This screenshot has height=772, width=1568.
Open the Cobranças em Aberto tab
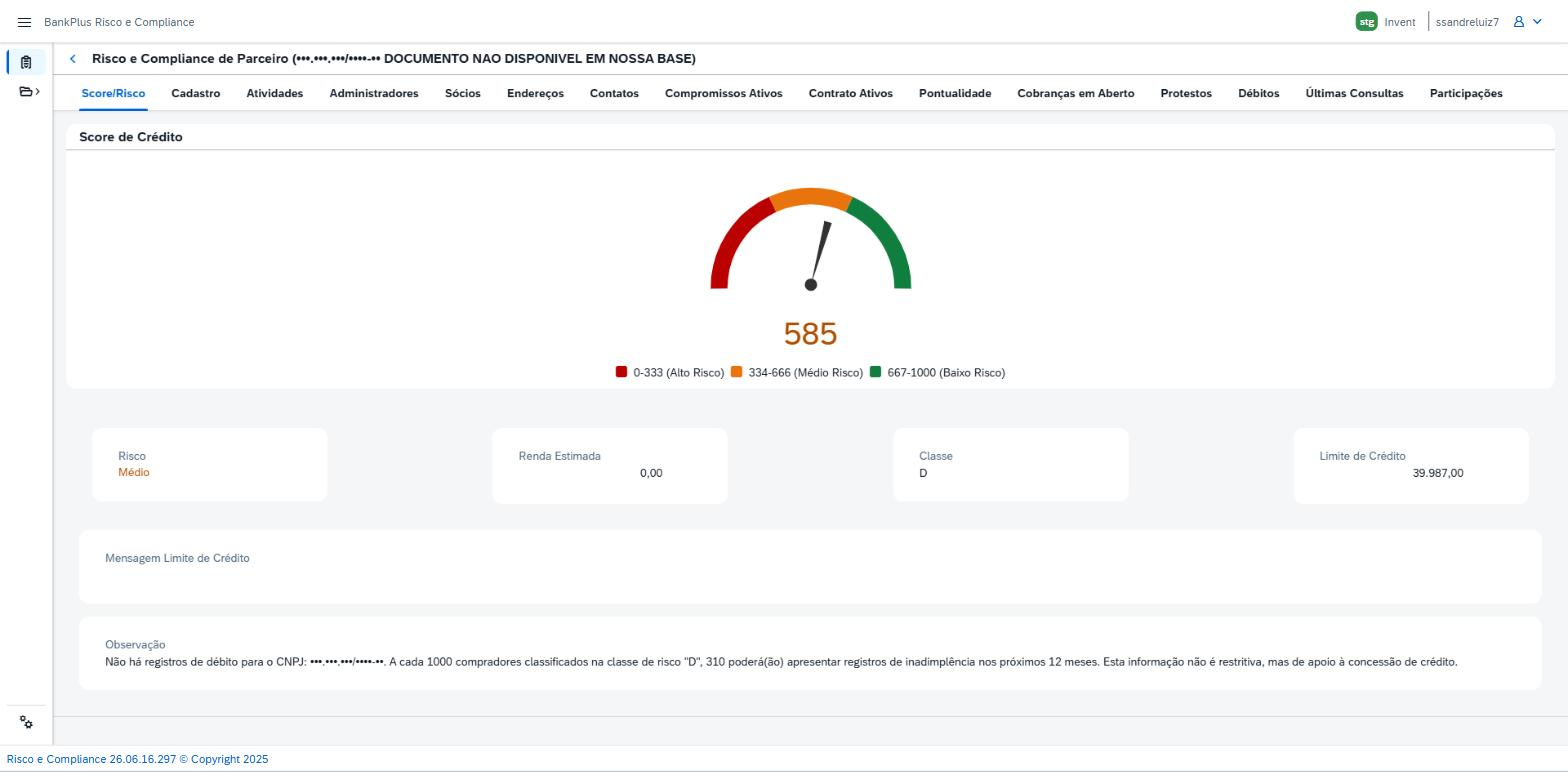click(x=1076, y=93)
